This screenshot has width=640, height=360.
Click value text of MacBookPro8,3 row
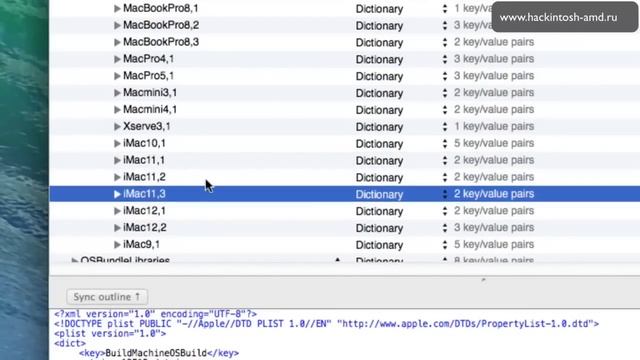pos(494,42)
